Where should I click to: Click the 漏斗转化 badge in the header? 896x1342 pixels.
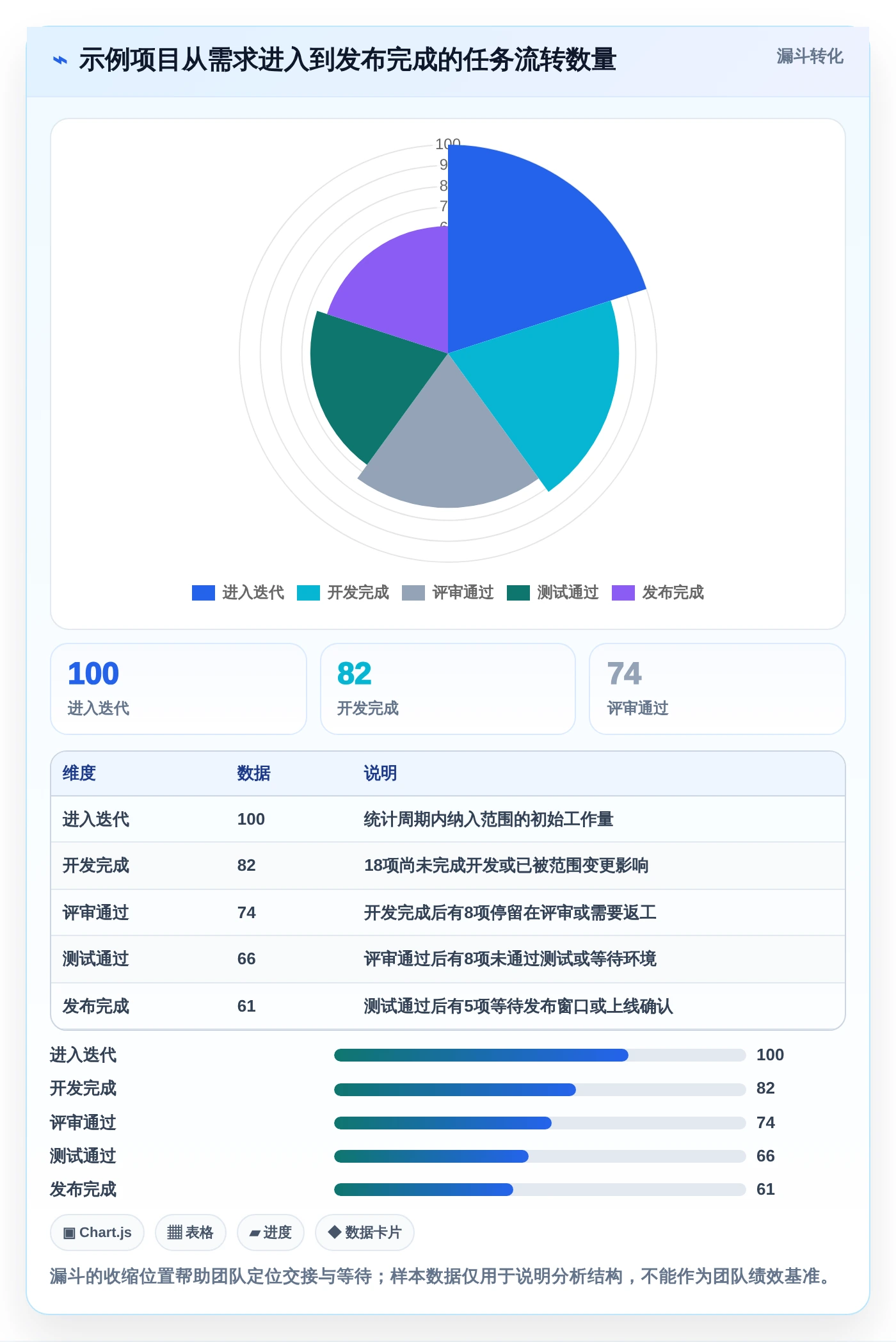point(810,56)
